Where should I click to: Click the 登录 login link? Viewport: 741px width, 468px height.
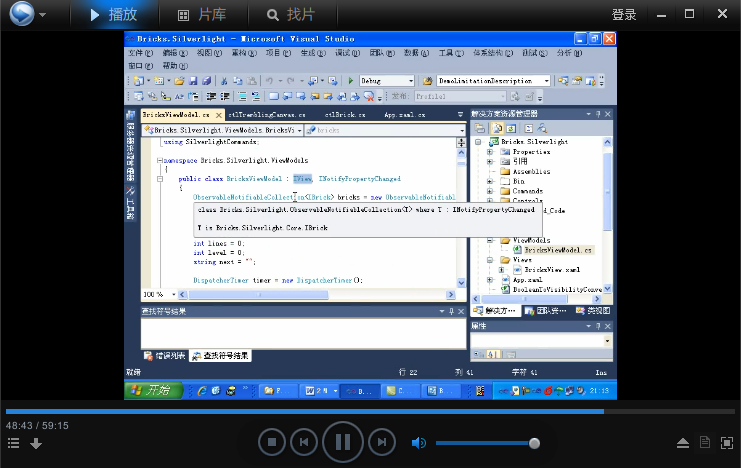coord(624,15)
